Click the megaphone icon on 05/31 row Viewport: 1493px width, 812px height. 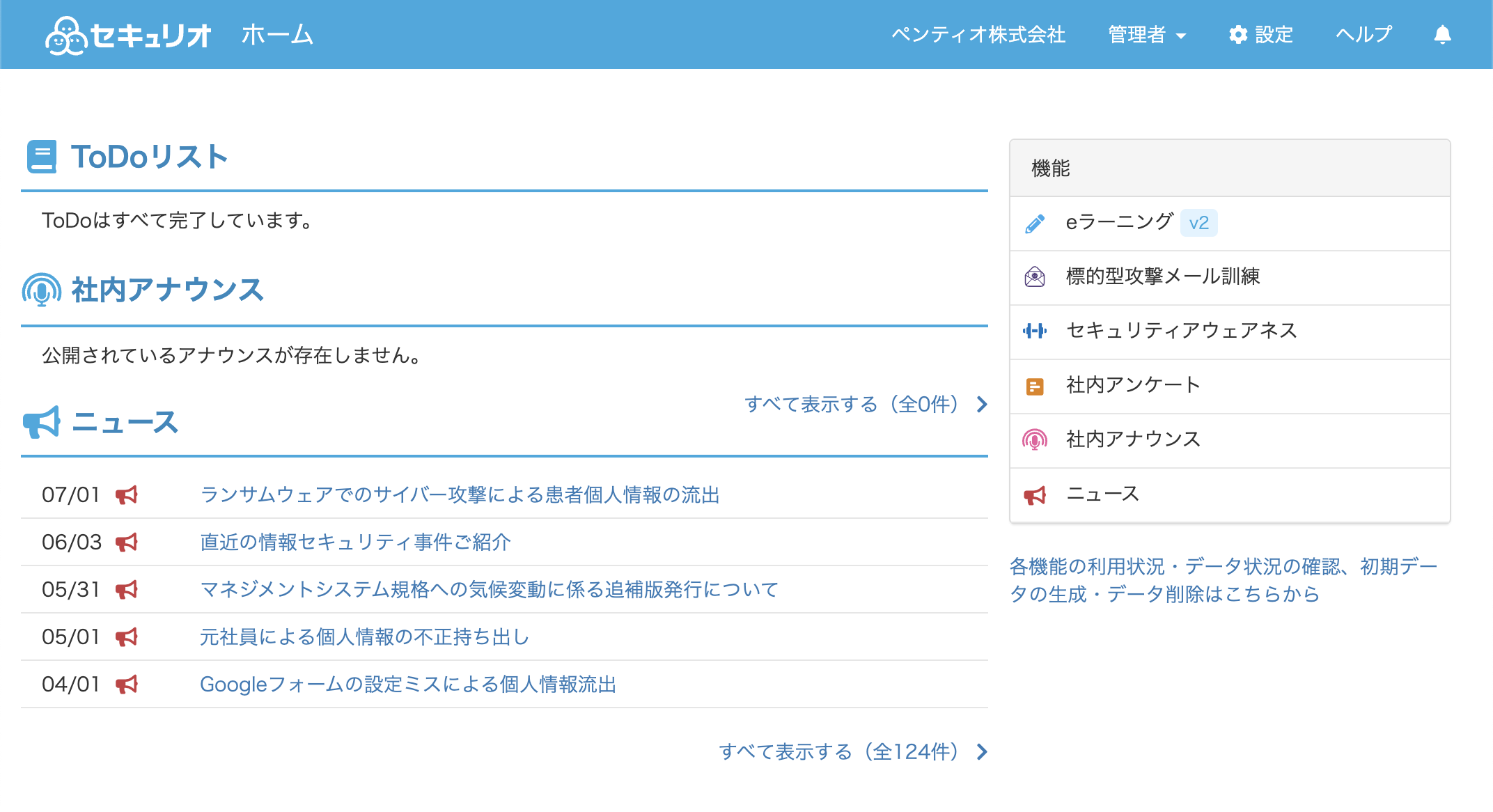(127, 590)
